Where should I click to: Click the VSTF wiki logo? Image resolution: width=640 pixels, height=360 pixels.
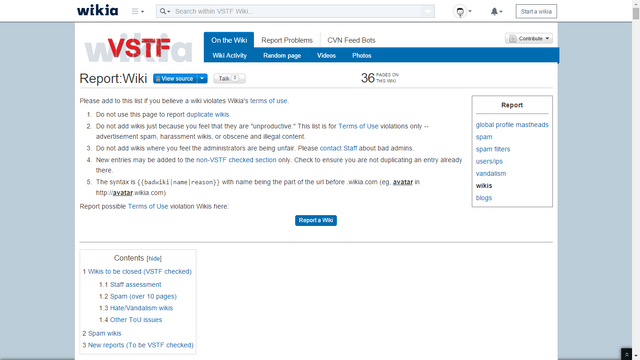click(x=138, y=48)
